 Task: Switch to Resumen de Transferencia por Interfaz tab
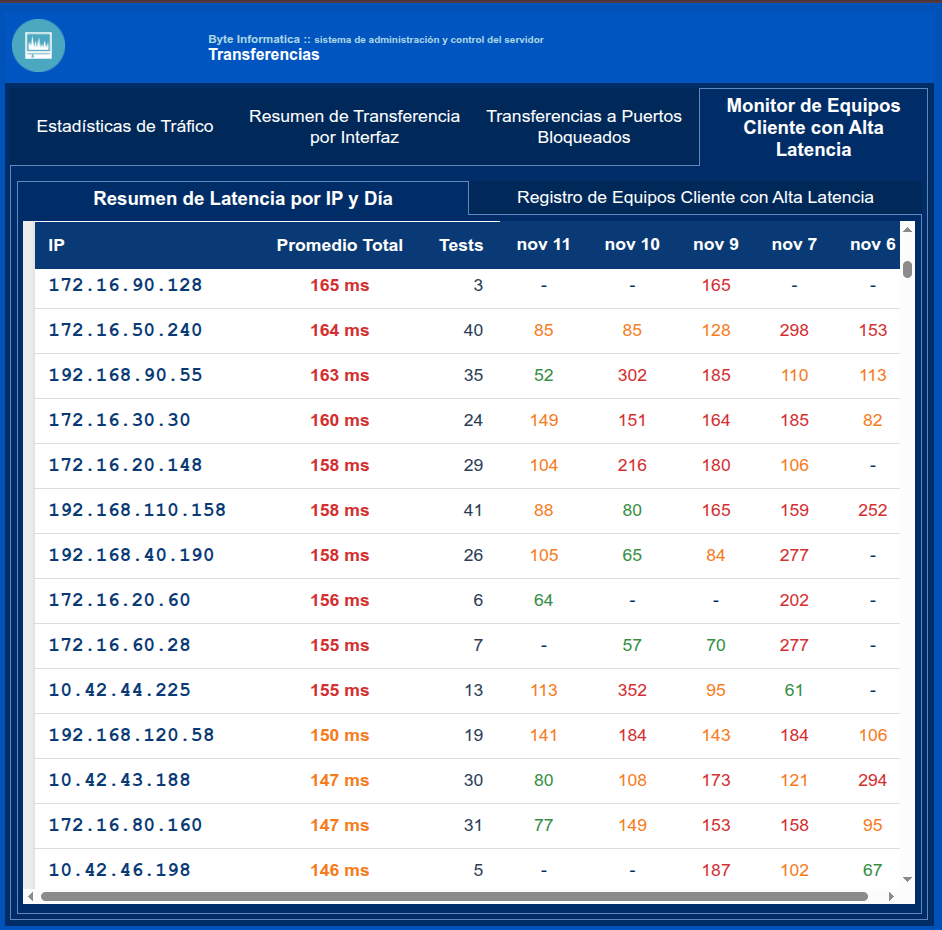[x=354, y=127]
